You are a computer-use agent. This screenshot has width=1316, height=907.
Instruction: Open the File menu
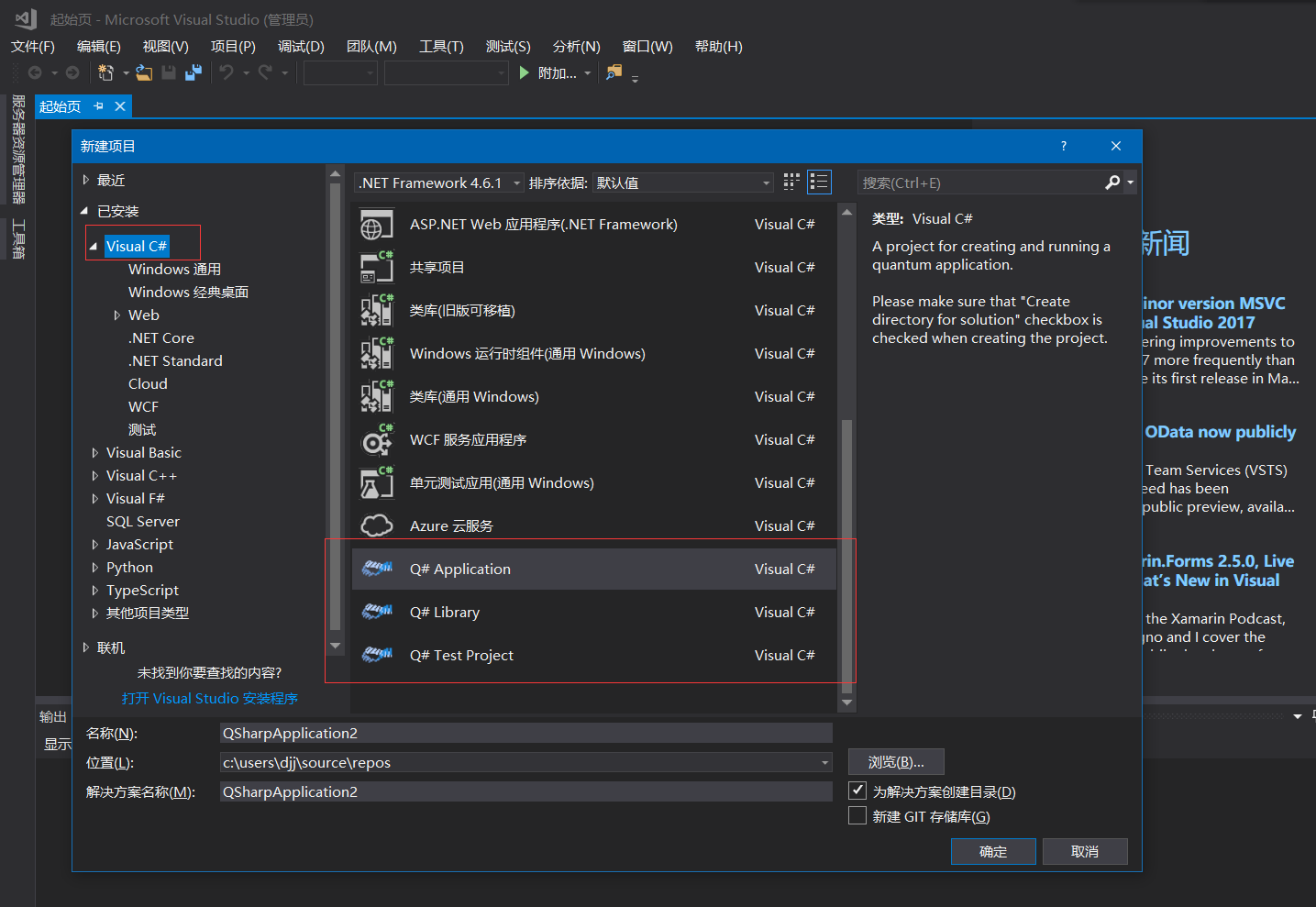click(33, 47)
